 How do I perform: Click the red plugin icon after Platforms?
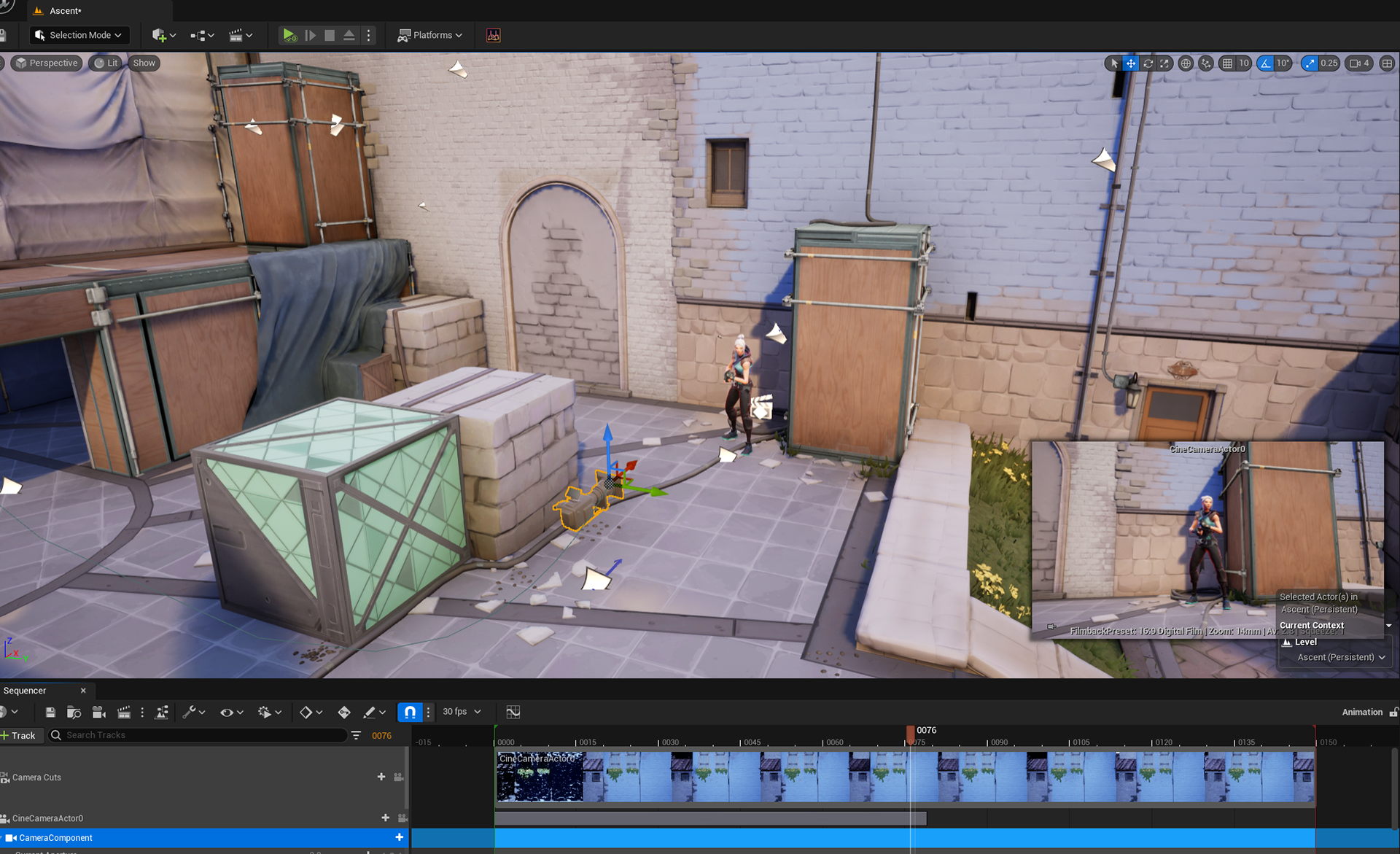coord(494,35)
